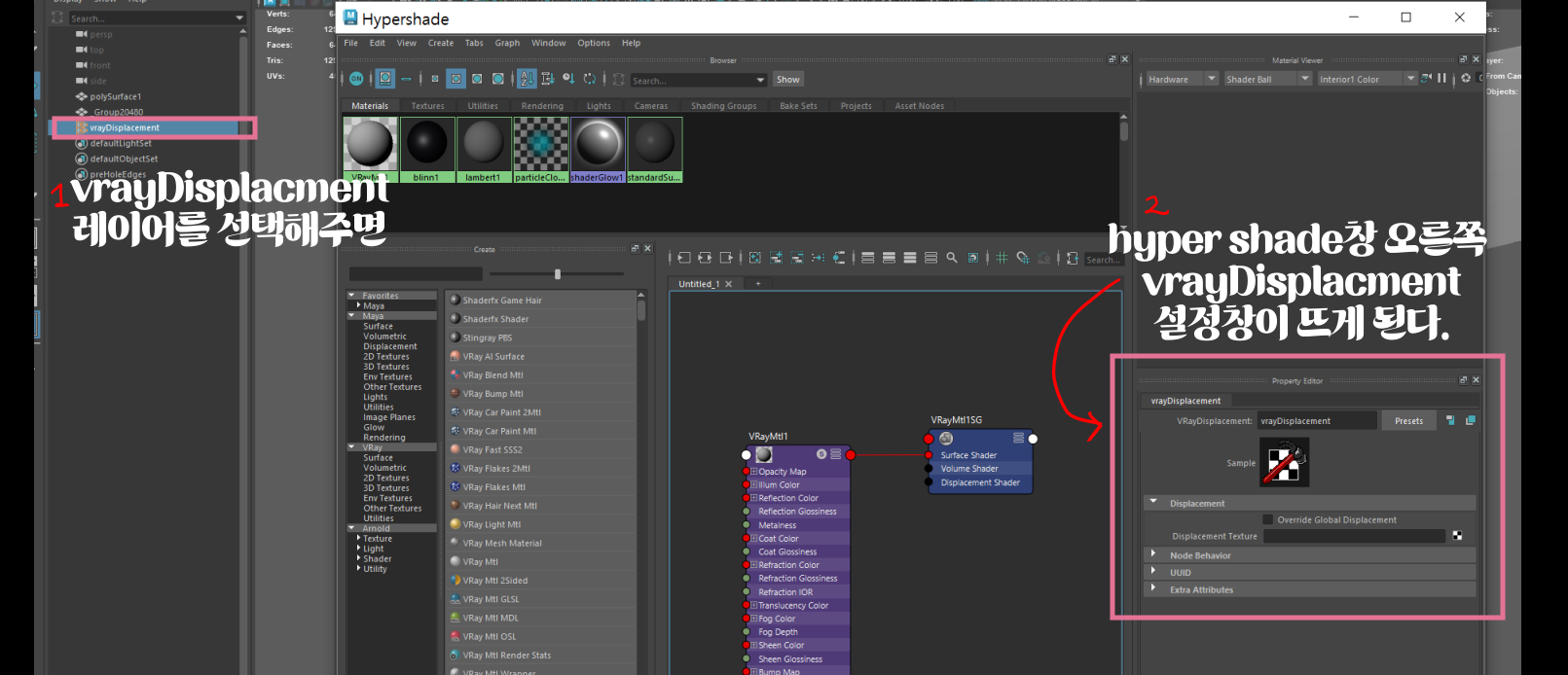Click Add selected nodes to graph icon
Viewport: 1568px width, 675px height.
[776, 258]
